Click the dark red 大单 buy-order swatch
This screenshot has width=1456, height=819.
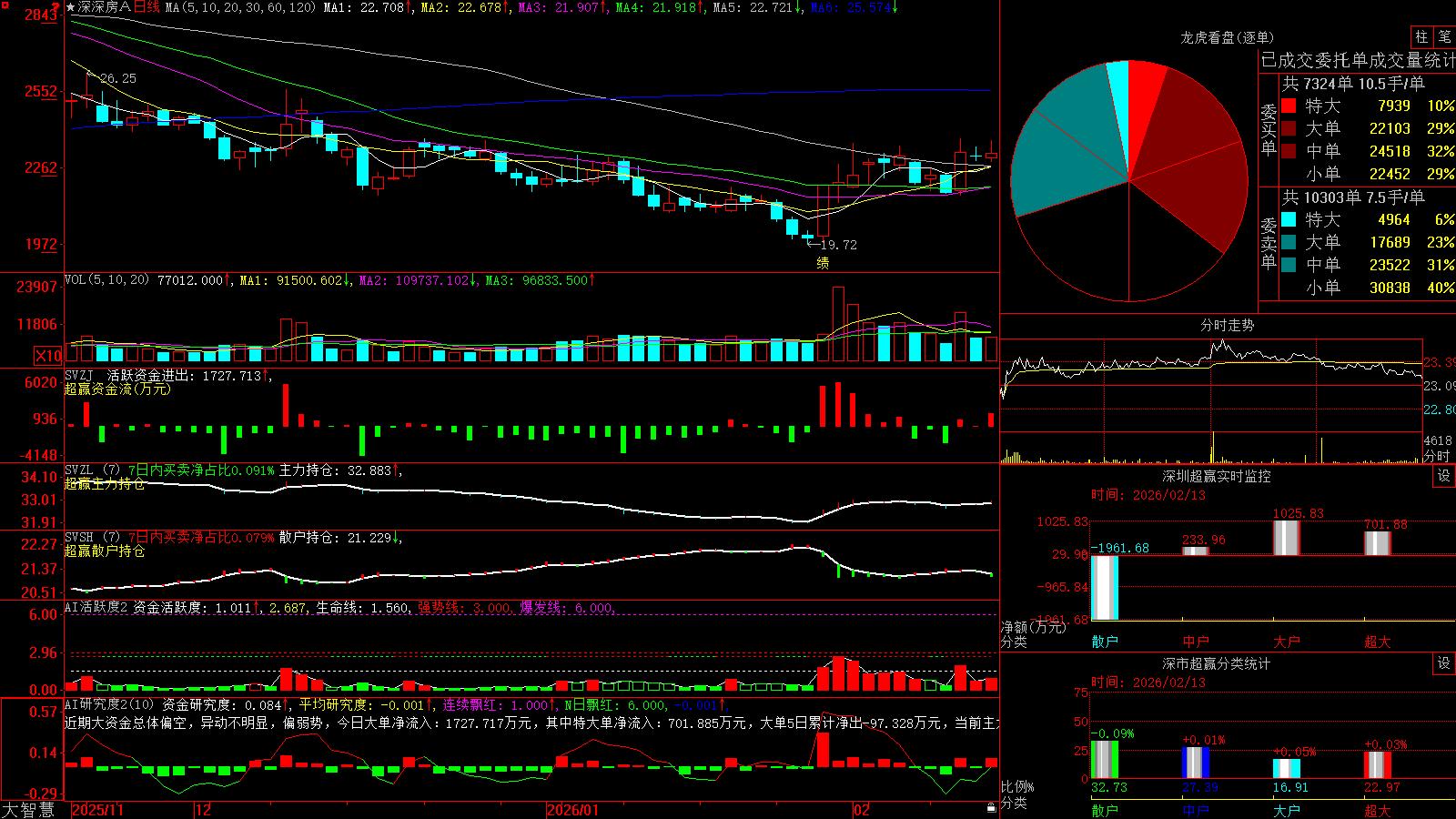pyautogui.click(x=1289, y=128)
